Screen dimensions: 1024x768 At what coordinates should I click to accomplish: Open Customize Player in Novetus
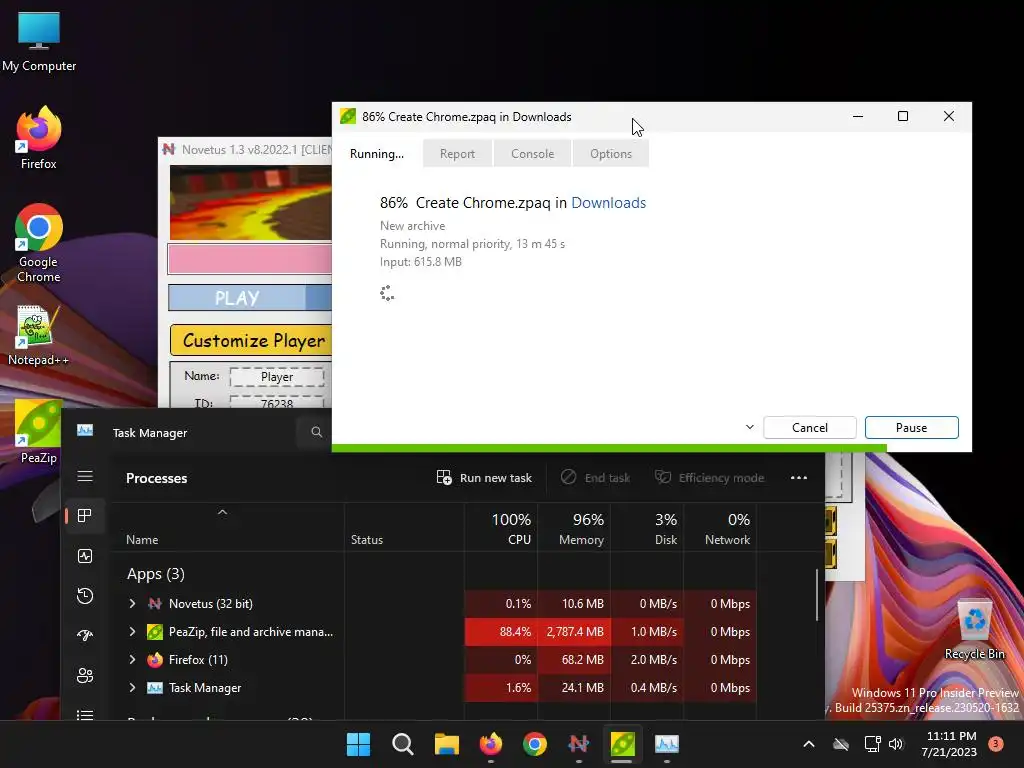[x=251, y=340]
